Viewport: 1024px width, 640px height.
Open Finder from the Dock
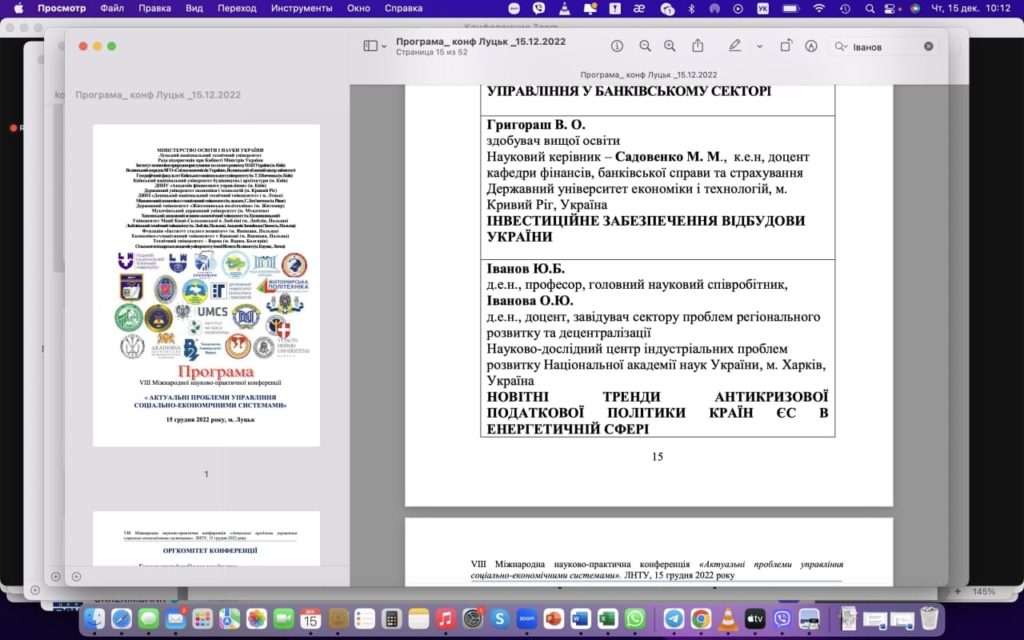click(x=95, y=618)
